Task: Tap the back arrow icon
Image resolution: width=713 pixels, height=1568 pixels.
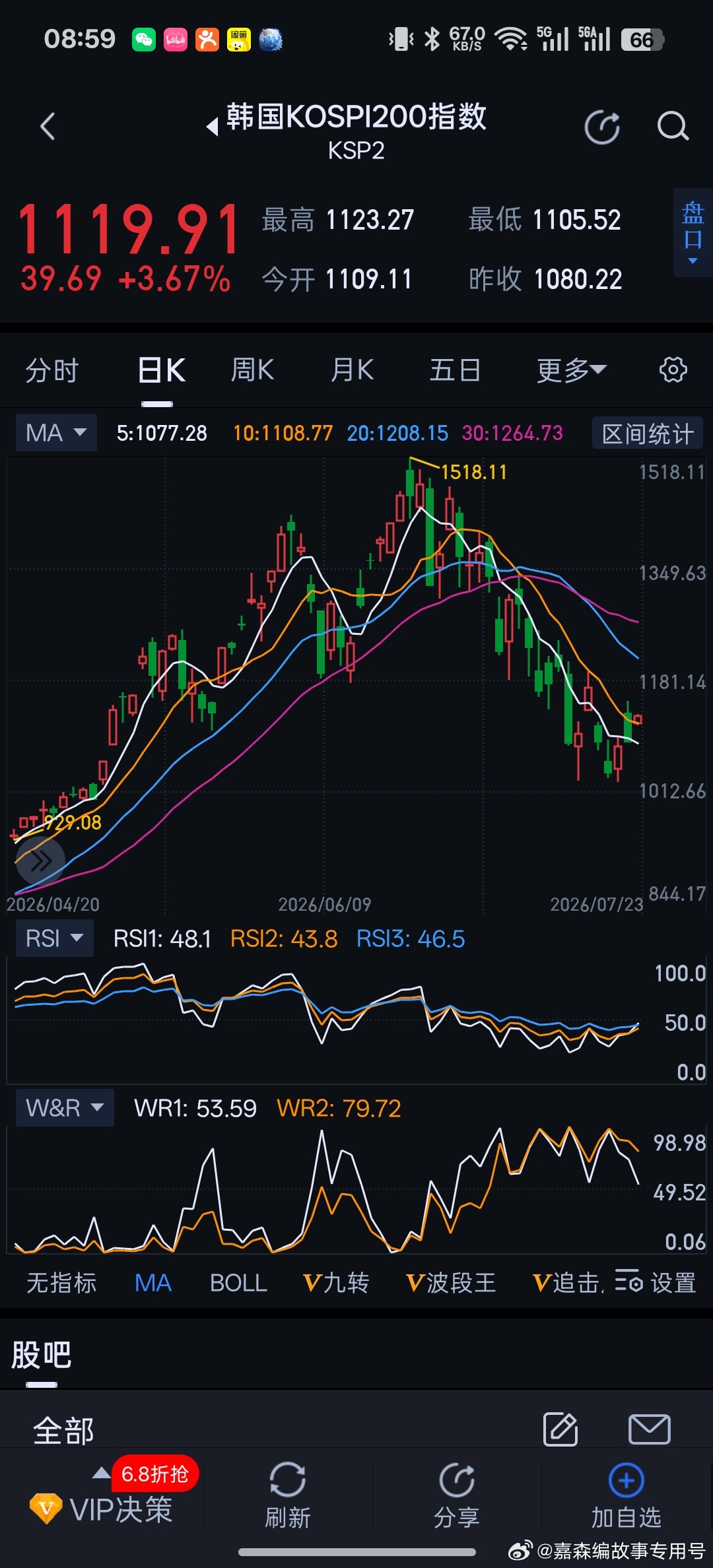Action: pos(48,127)
